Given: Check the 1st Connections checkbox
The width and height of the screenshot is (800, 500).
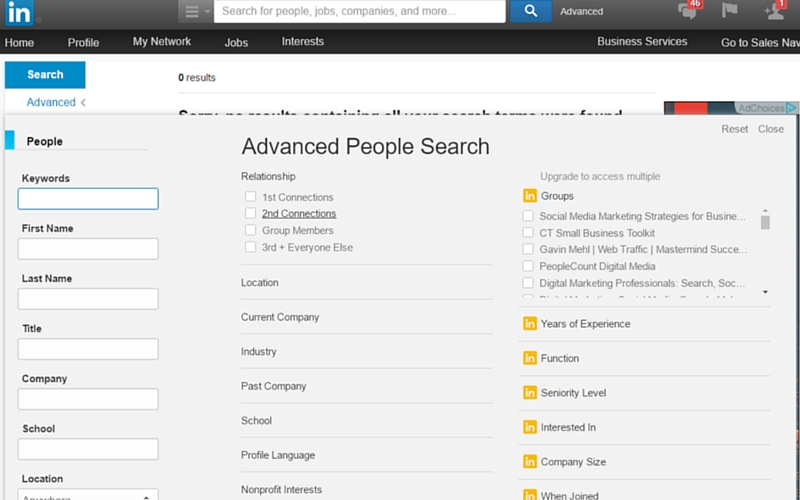Looking at the screenshot, I should pos(250,196).
